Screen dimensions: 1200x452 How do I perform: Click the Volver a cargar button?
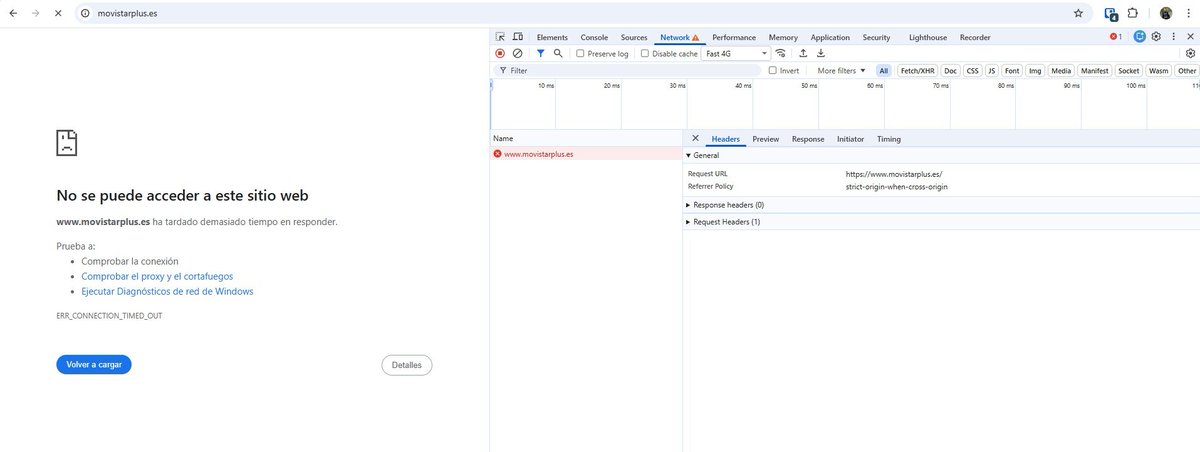[x=94, y=365]
